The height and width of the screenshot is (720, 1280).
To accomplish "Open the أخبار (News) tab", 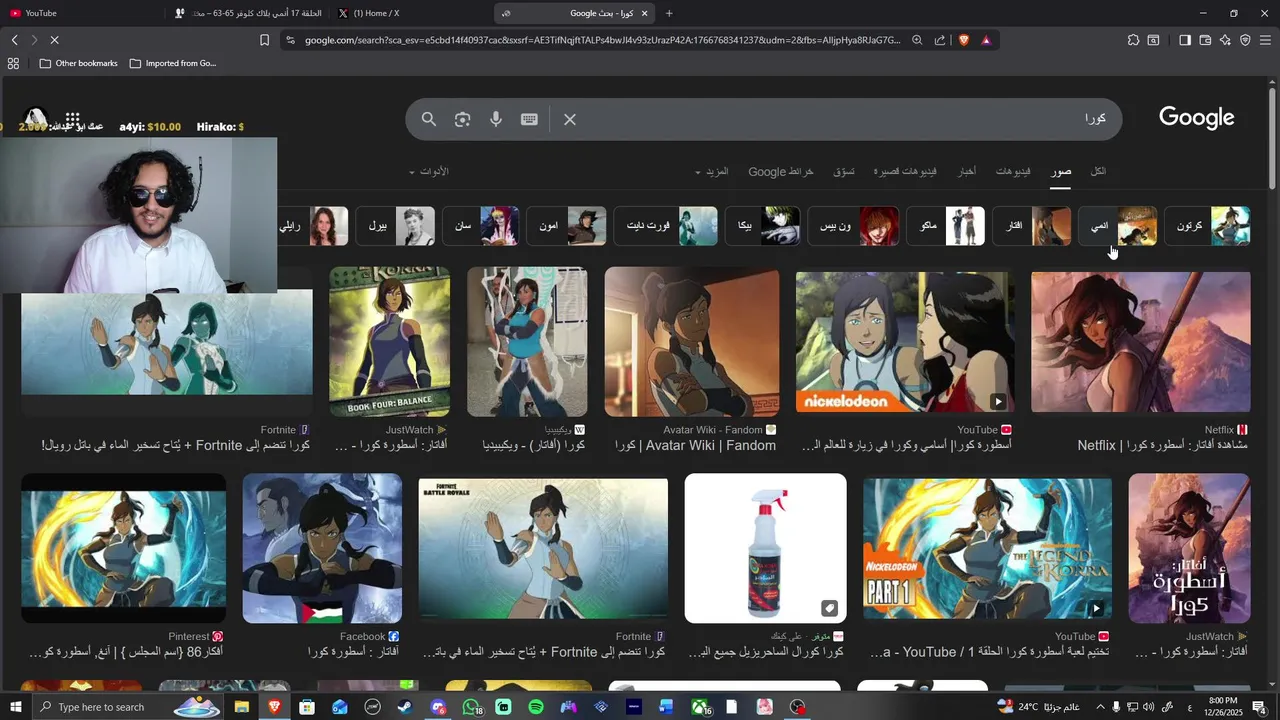I will tap(967, 171).
